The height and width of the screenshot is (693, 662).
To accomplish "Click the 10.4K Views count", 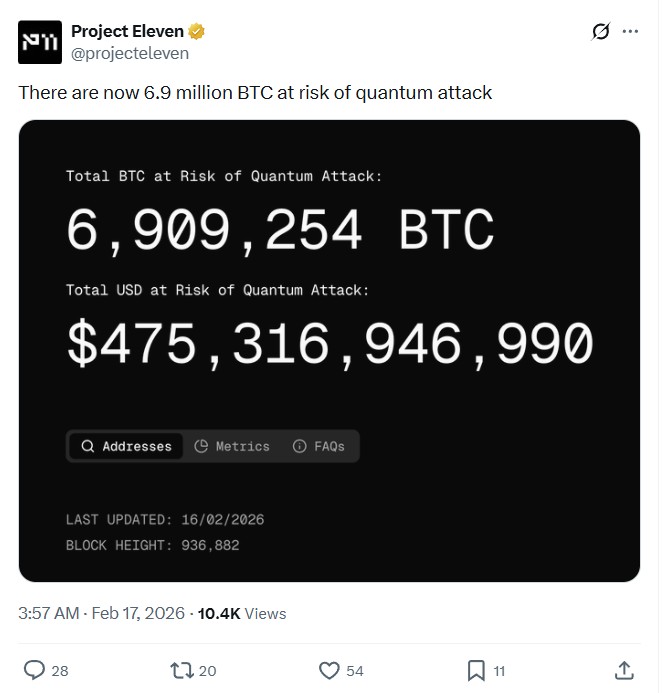I will 242,613.
